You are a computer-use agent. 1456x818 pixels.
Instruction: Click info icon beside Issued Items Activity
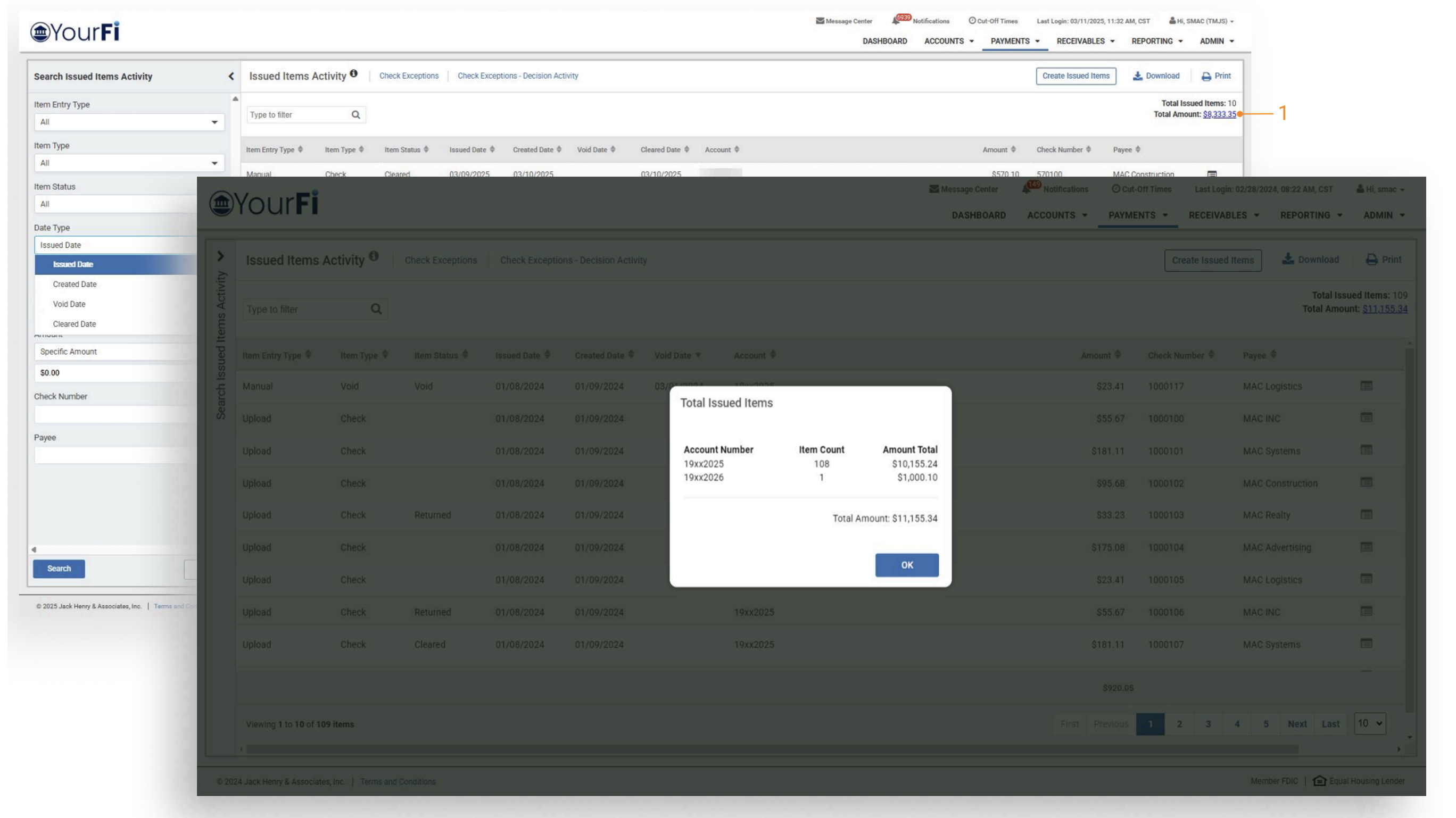354,73
